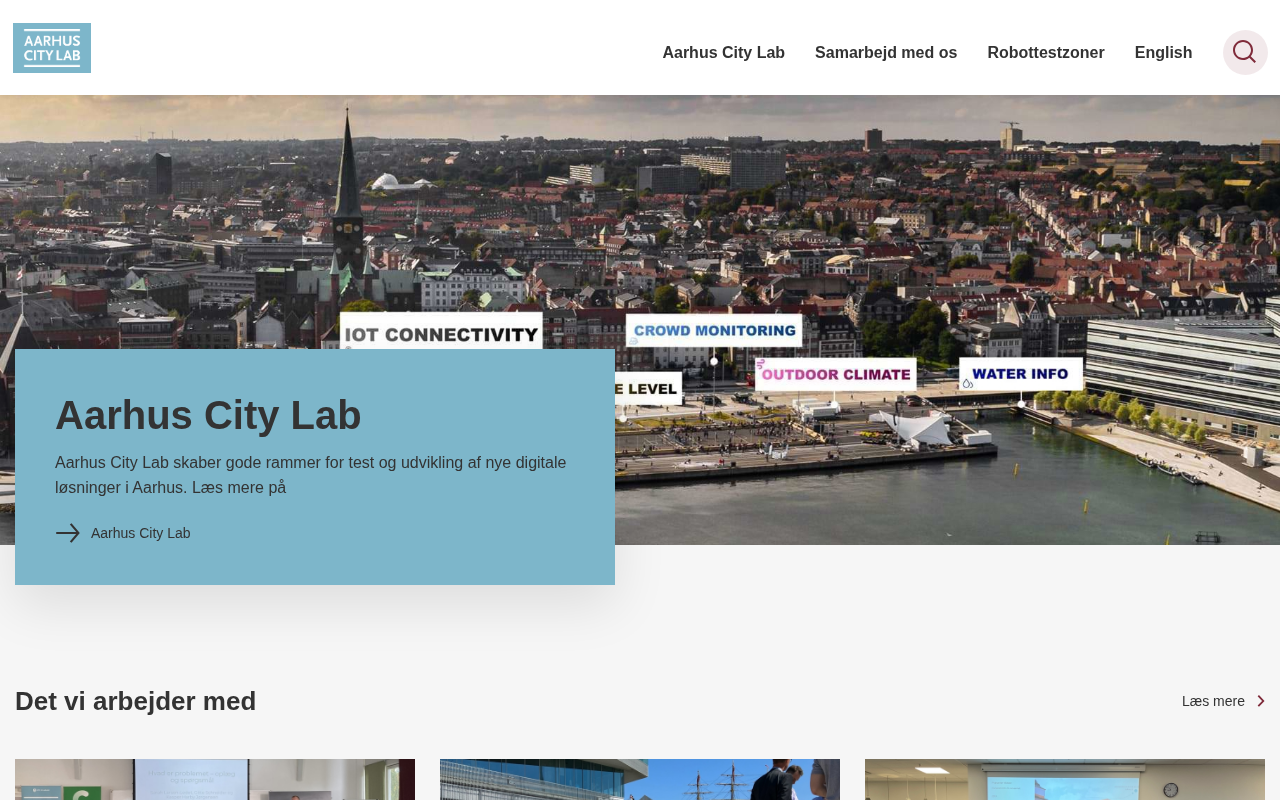Image resolution: width=1280 pixels, height=800 pixels.
Task: Click the arrow icon in the blue card
Action: pyautogui.click(x=67, y=533)
